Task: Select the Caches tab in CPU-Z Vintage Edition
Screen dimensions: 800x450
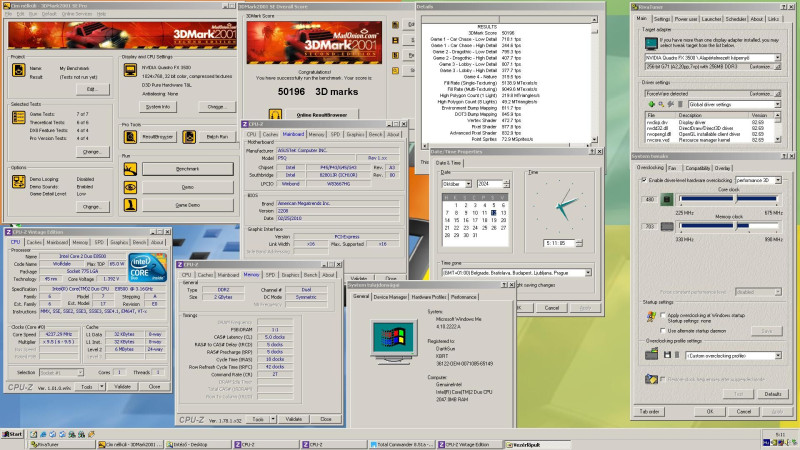Action: click(x=34, y=242)
